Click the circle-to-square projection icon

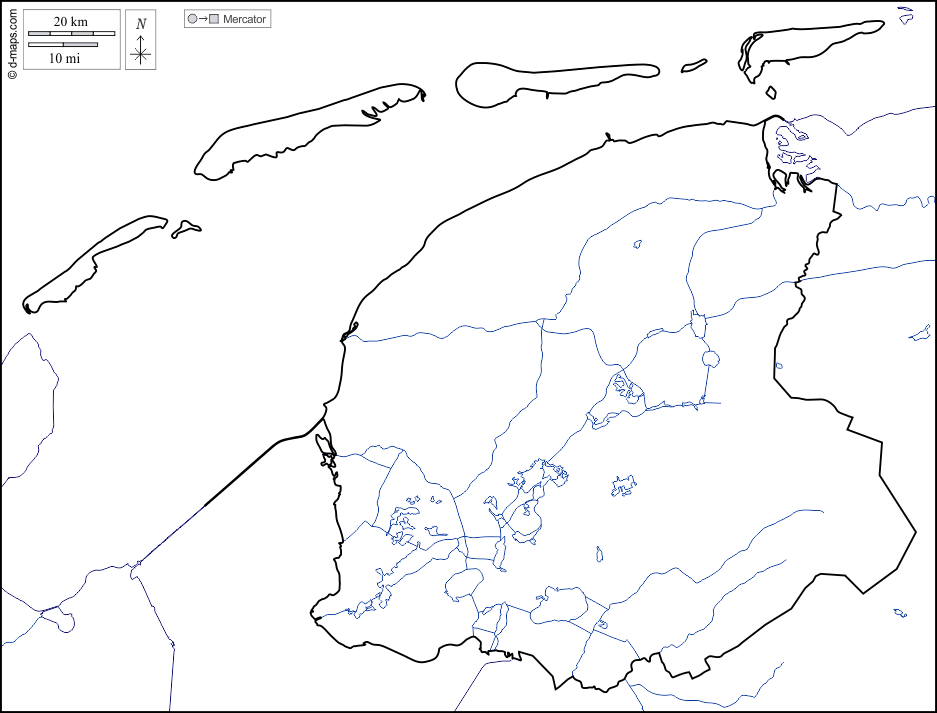click(x=203, y=19)
